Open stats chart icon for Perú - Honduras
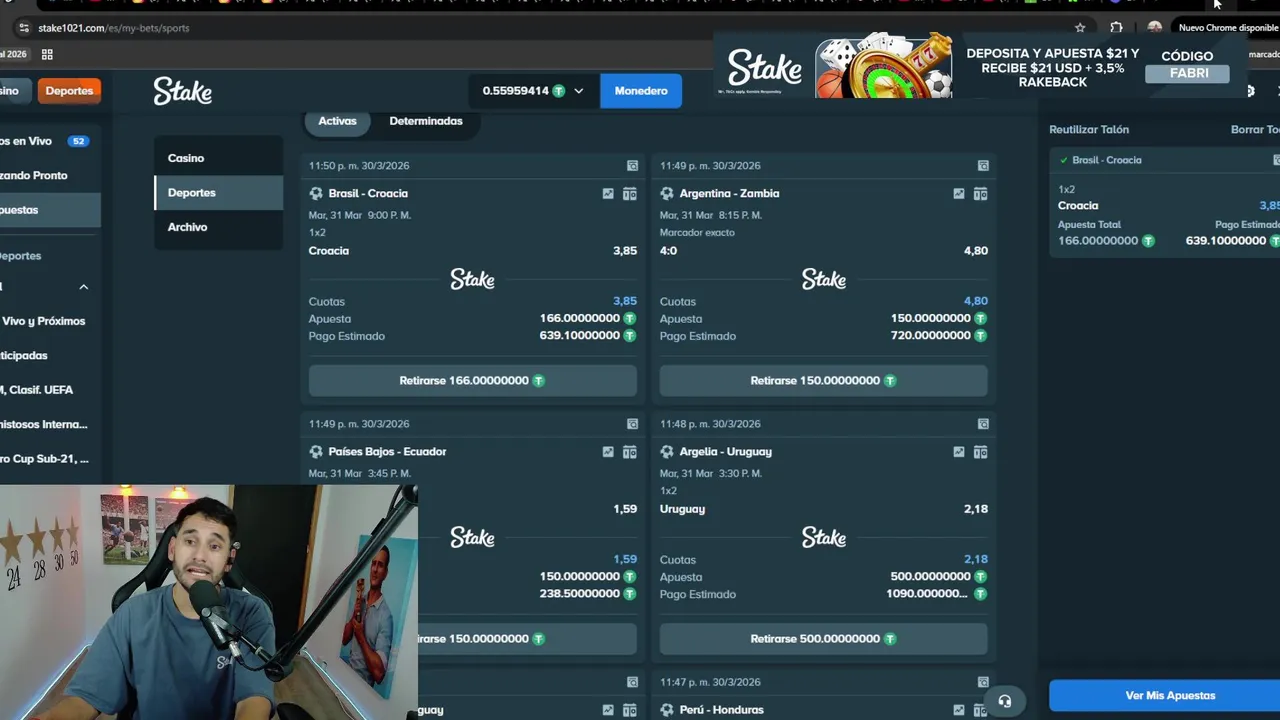1280x720 pixels. (959, 710)
